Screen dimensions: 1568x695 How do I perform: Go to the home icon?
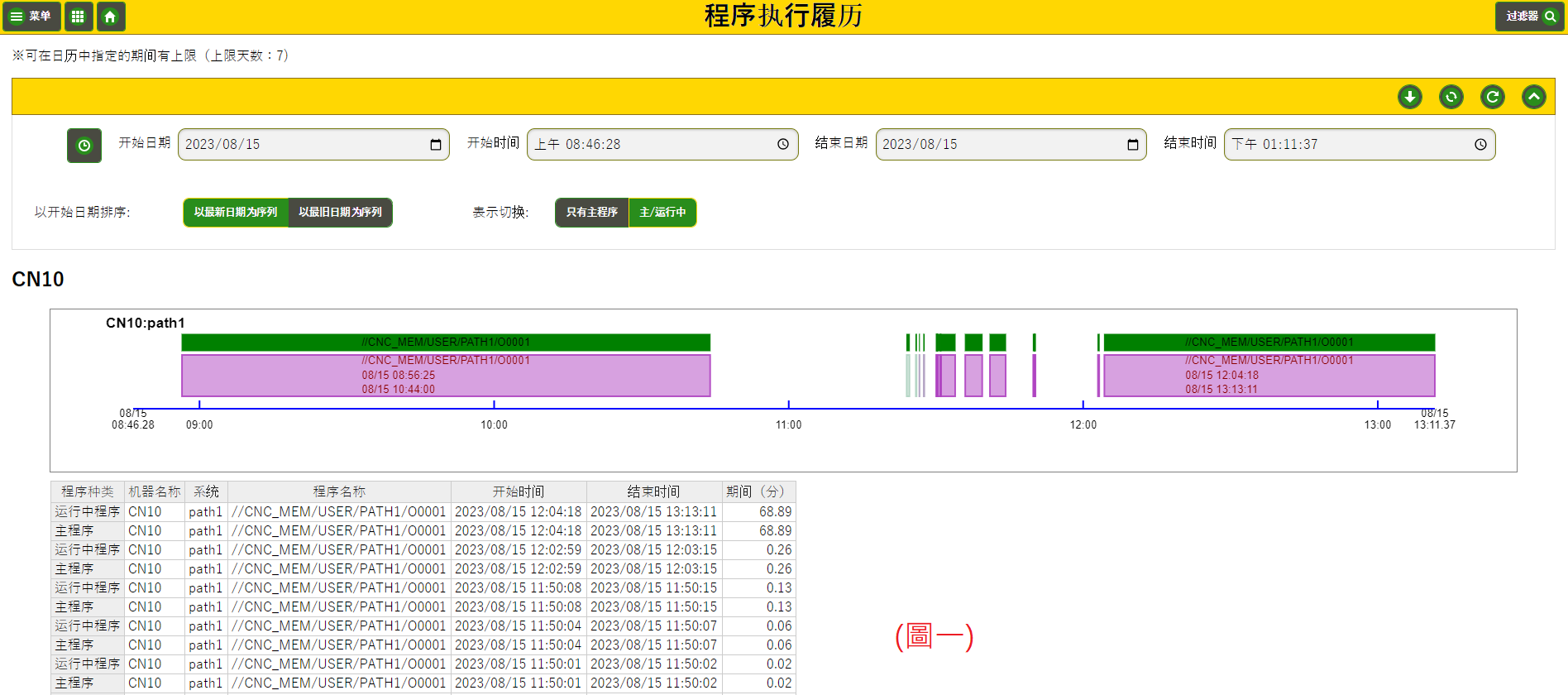110,17
